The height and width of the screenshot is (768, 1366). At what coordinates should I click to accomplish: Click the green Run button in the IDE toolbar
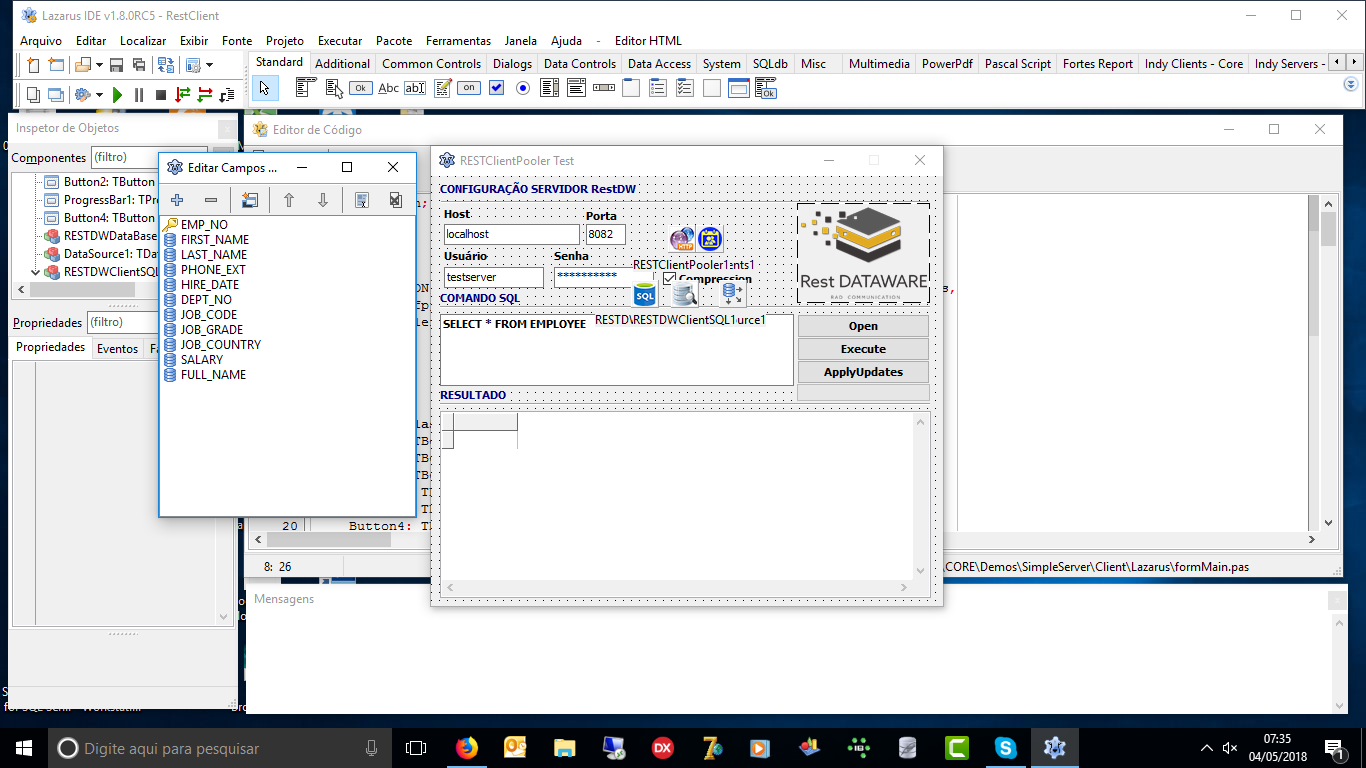tap(117, 95)
